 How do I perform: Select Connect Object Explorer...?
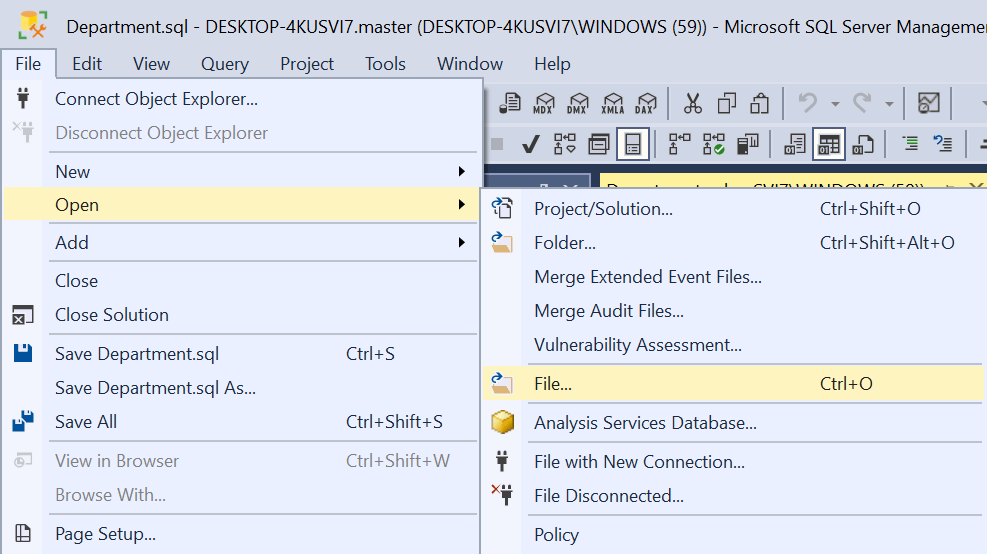[x=157, y=99]
